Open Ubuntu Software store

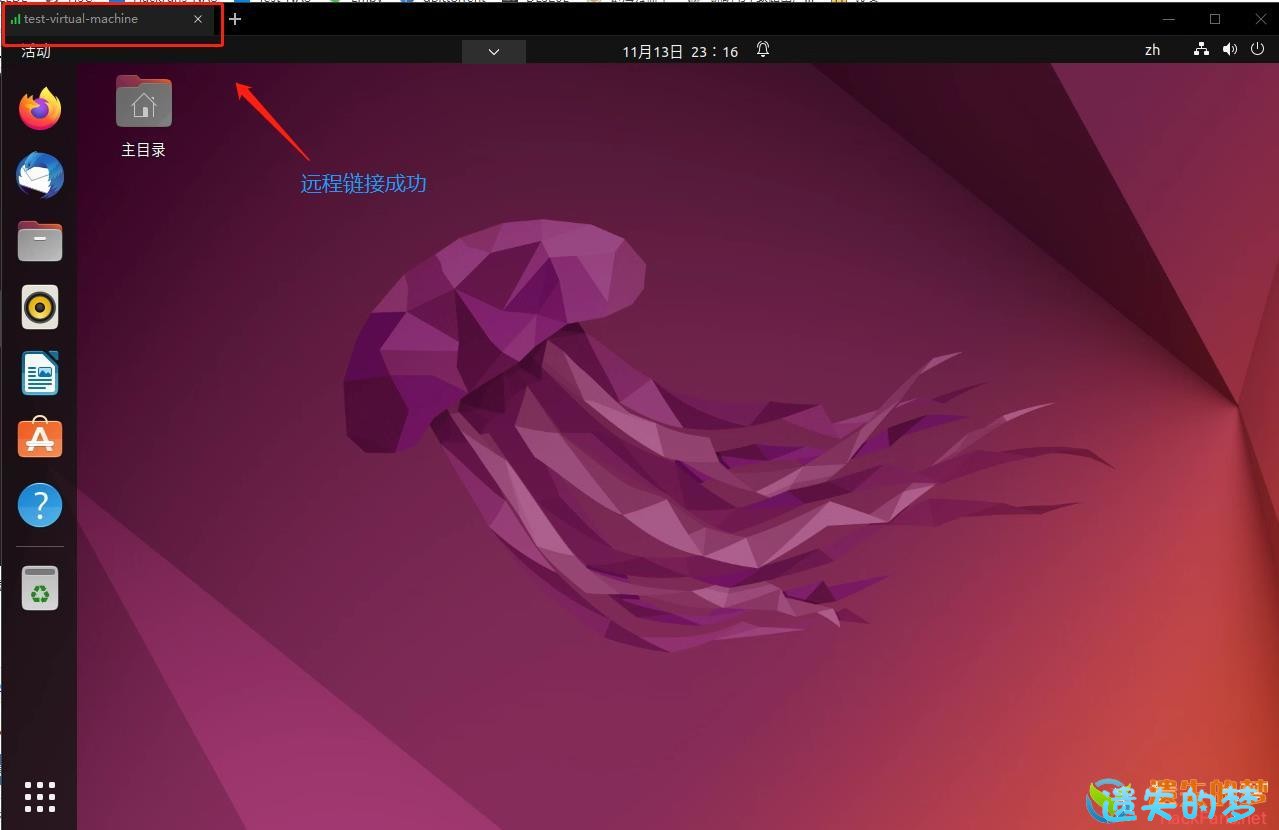[x=40, y=438]
